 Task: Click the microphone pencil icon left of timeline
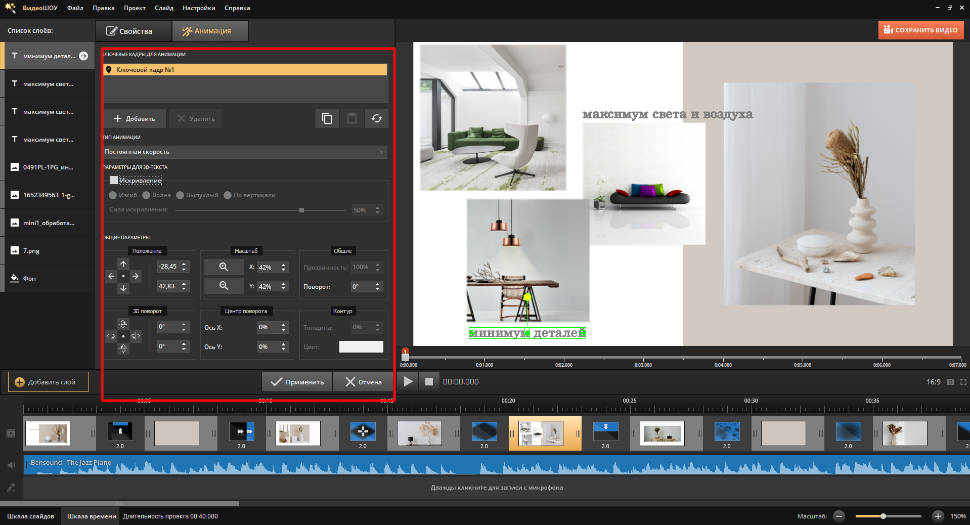[x=11, y=488]
